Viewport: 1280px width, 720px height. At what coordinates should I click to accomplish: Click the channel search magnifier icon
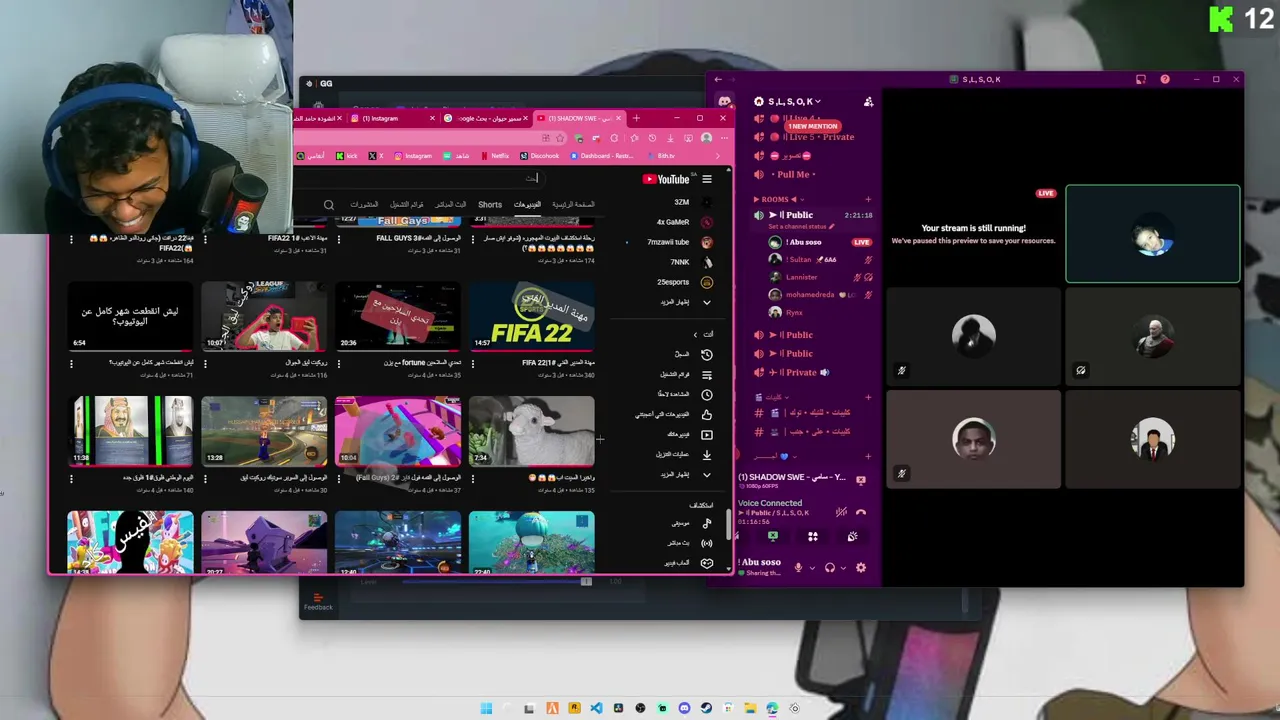(x=329, y=205)
